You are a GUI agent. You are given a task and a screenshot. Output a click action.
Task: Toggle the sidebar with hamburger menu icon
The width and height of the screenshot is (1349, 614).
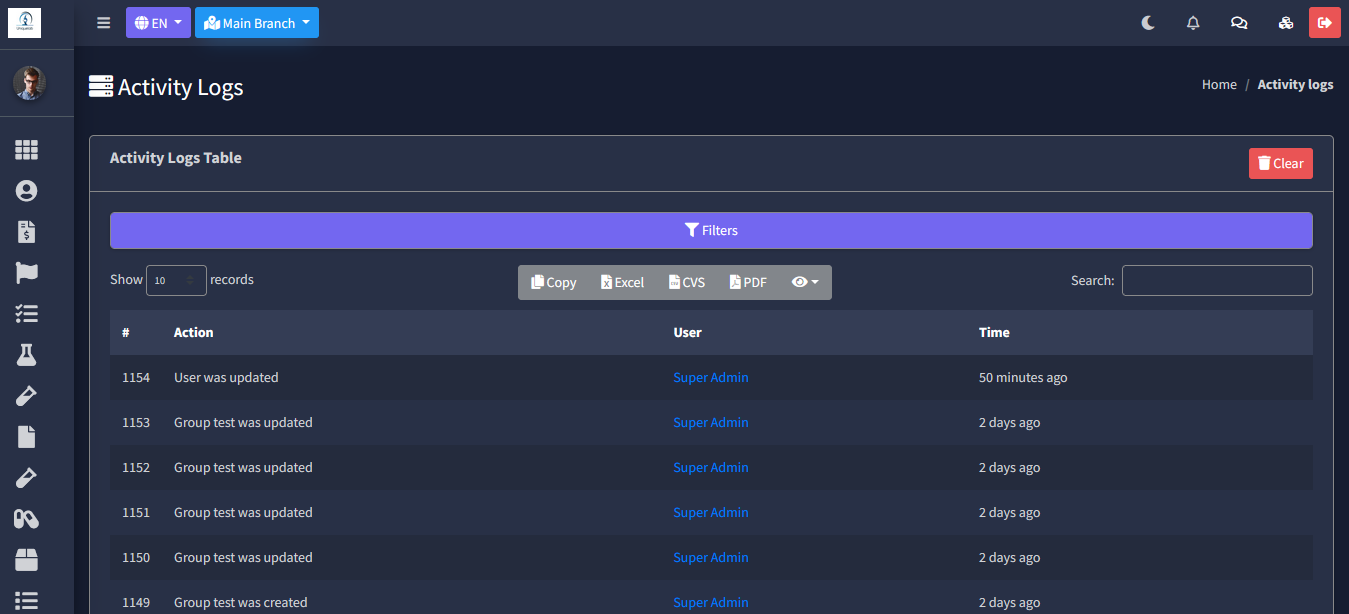pyautogui.click(x=104, y=23)
